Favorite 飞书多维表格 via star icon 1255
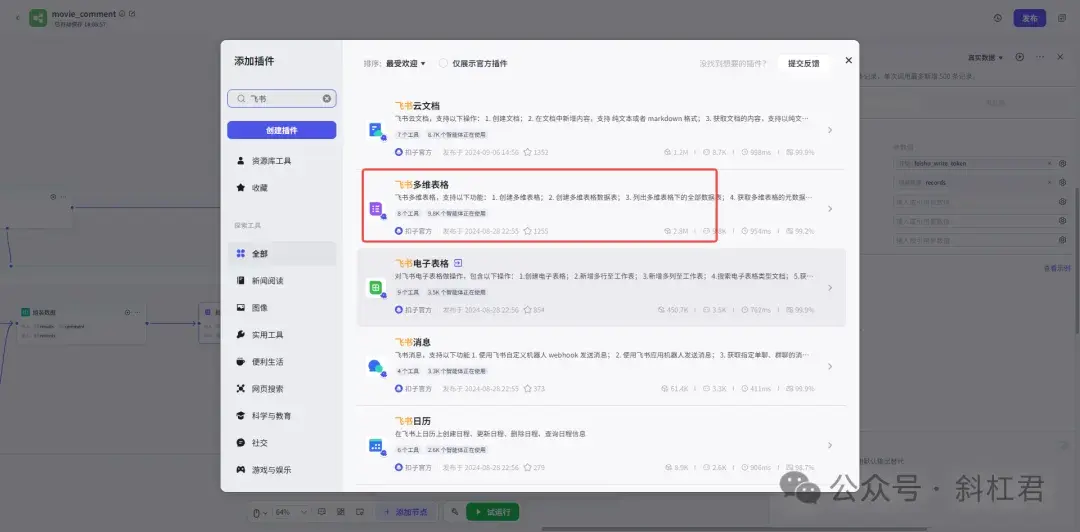 coord(528,231)
